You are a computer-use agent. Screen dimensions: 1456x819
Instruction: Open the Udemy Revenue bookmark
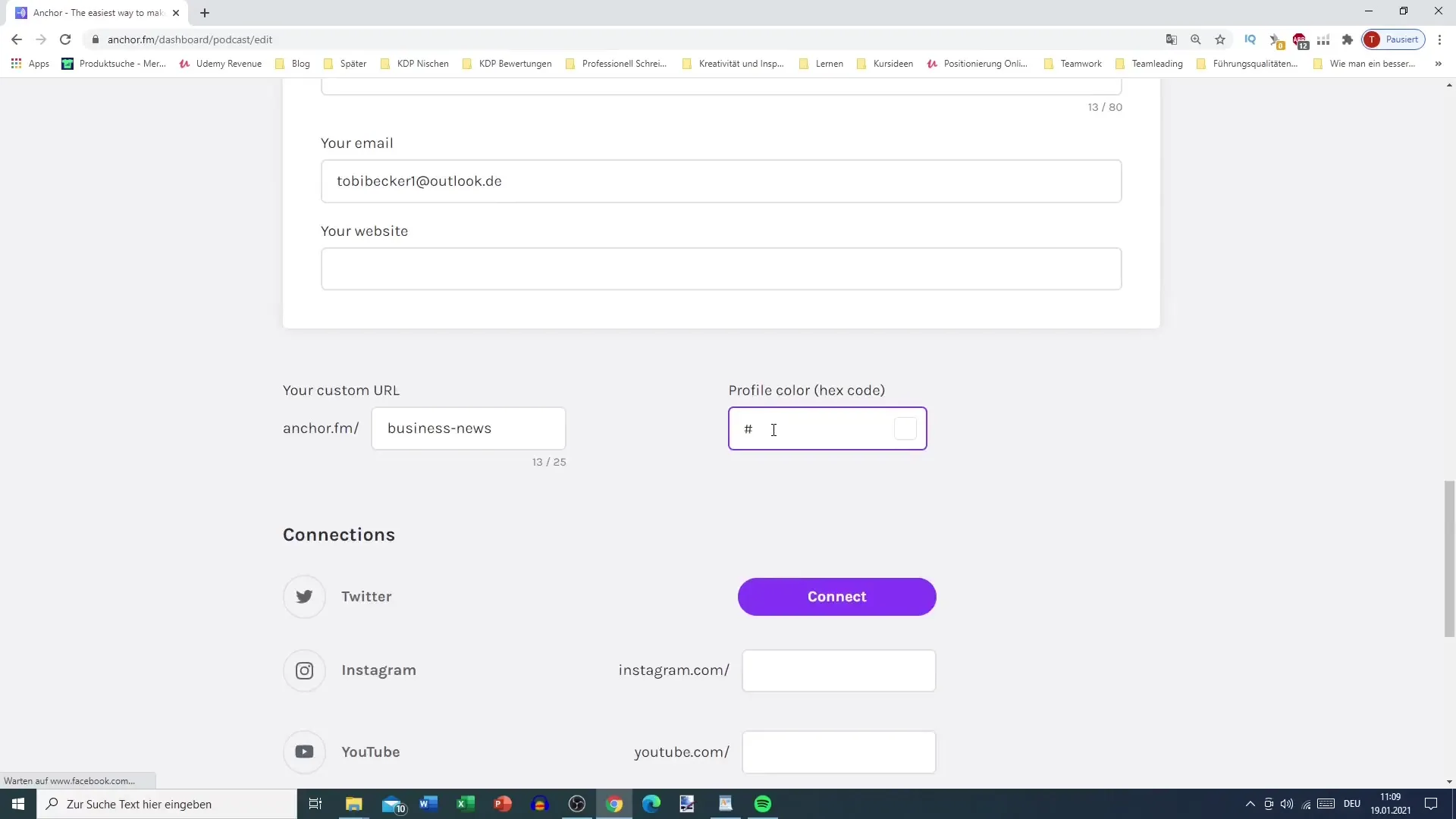[221, 64]
